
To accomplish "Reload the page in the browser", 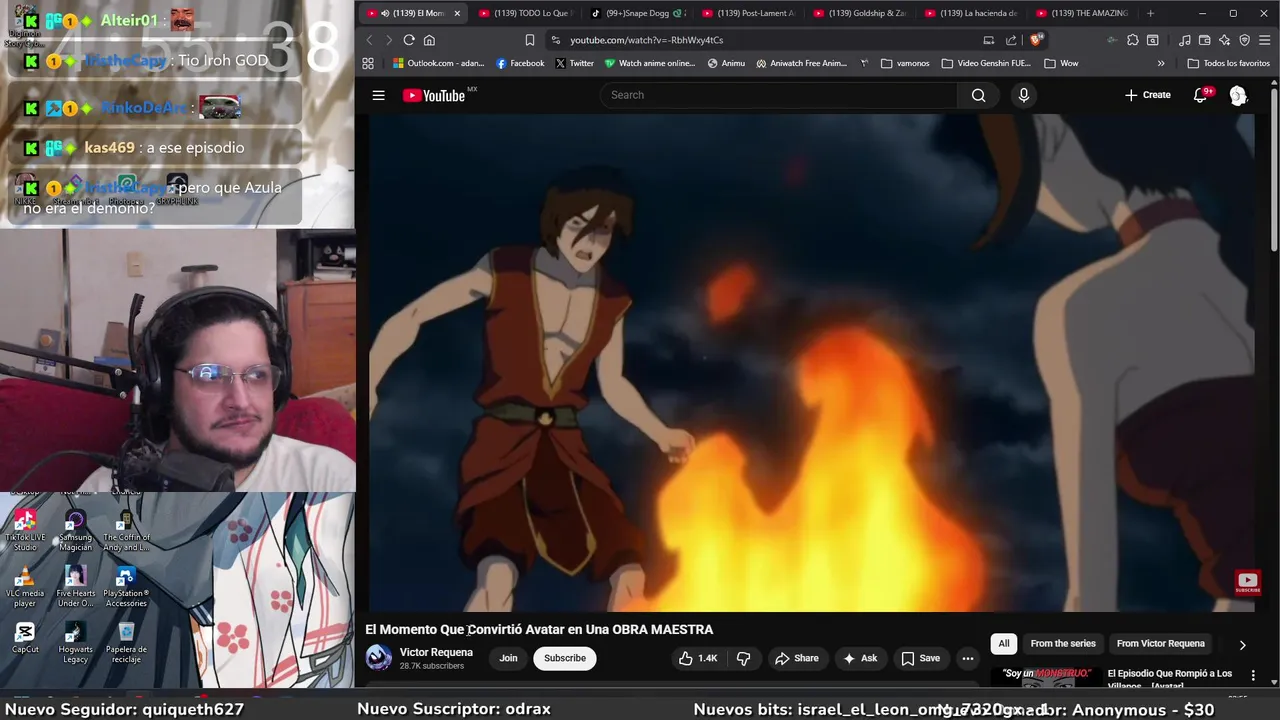I will coord(409,40).
